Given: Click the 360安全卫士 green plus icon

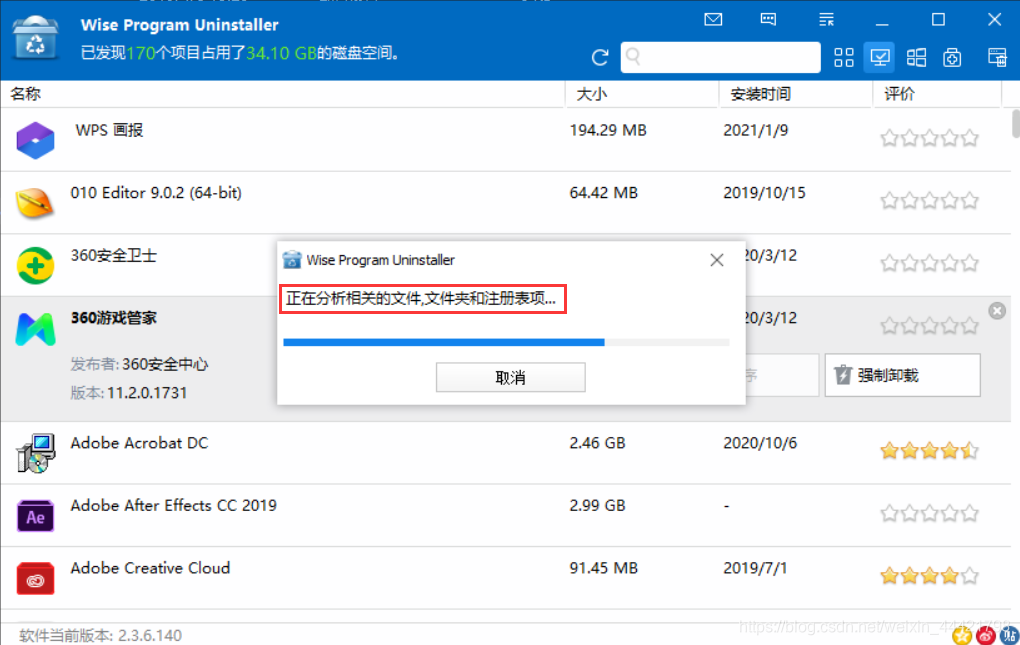Looking at the screenshot, I should (35, 265).
